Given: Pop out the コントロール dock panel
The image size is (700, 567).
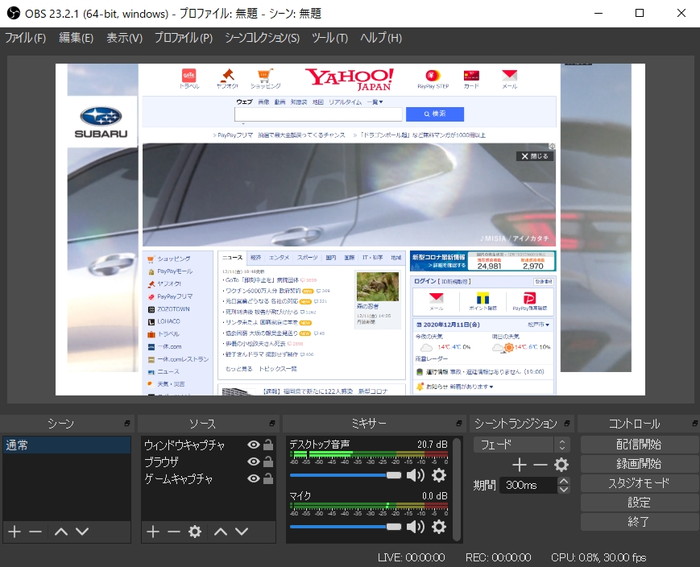Looking at the screenshot, I should (x=695, y=423).
